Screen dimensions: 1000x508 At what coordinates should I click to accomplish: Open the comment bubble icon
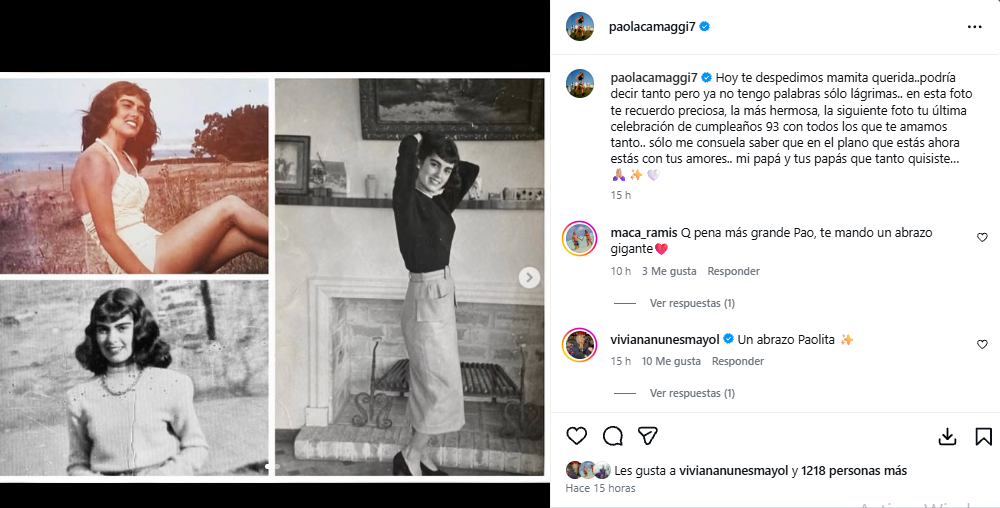click(613, 436)
